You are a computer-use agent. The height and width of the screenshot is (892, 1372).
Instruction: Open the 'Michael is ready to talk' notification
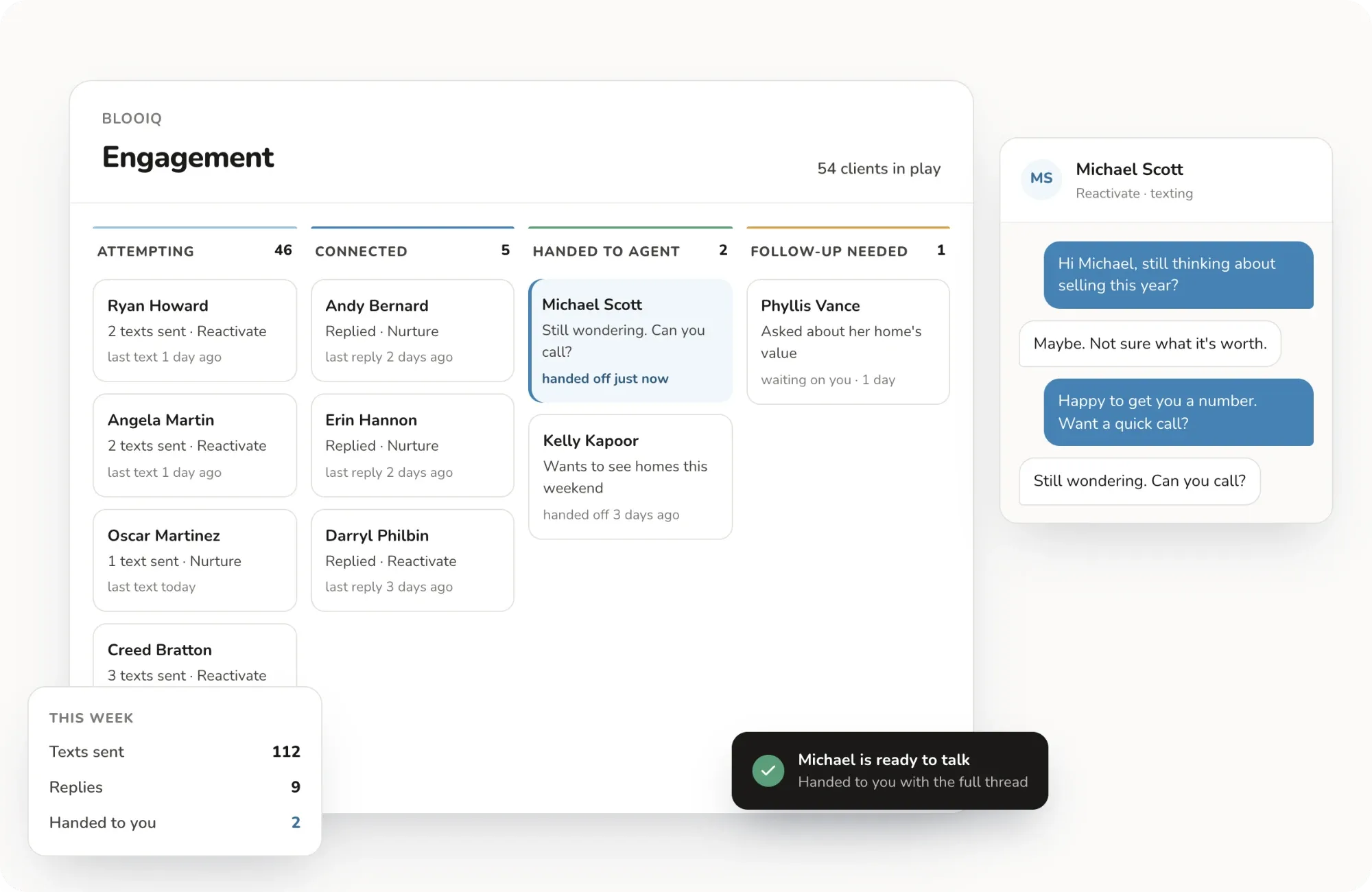890,771
